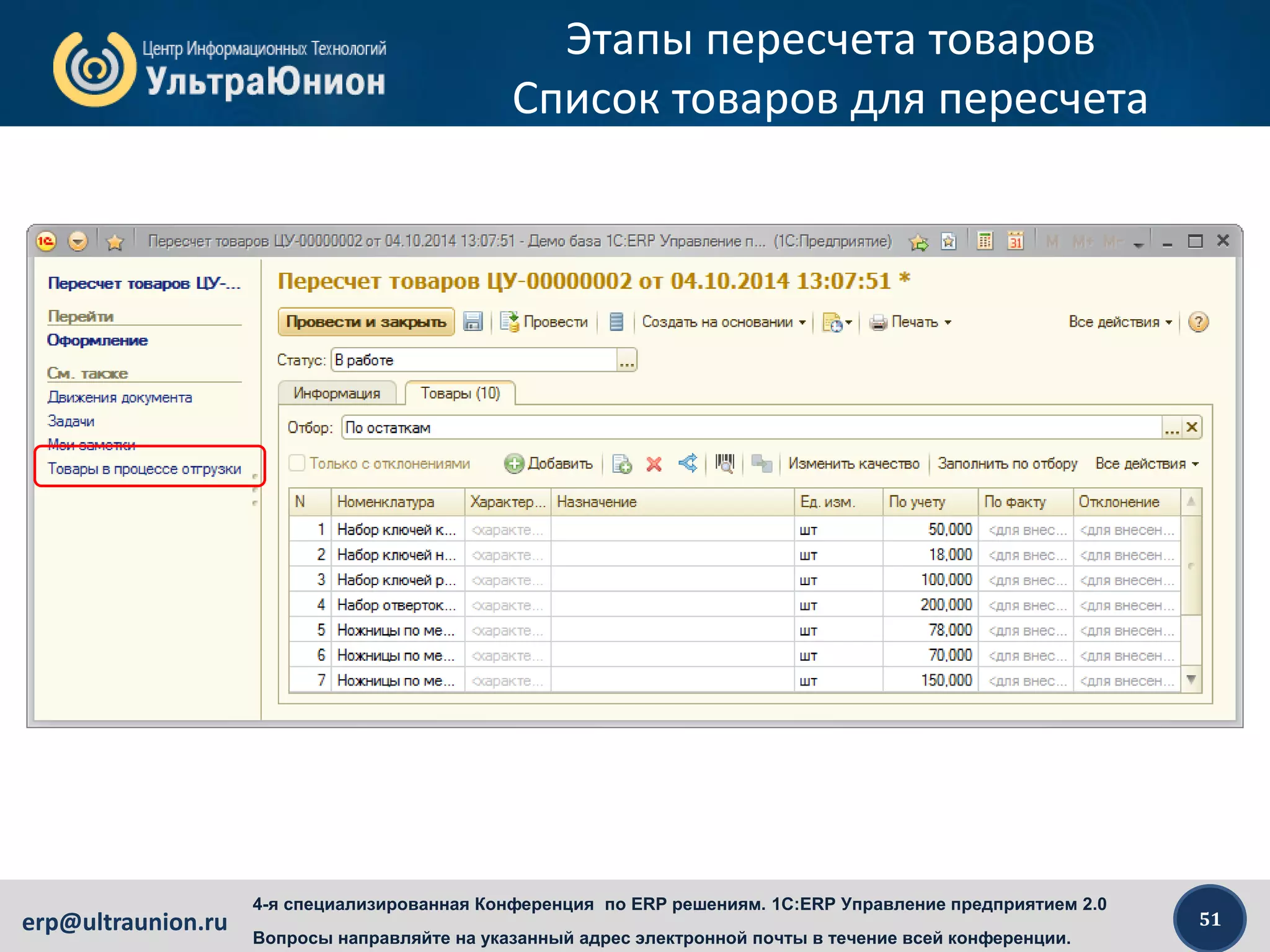Add to favorites star-plus icon
Viewport: 1270px width, 952px height.
(918, 242)
